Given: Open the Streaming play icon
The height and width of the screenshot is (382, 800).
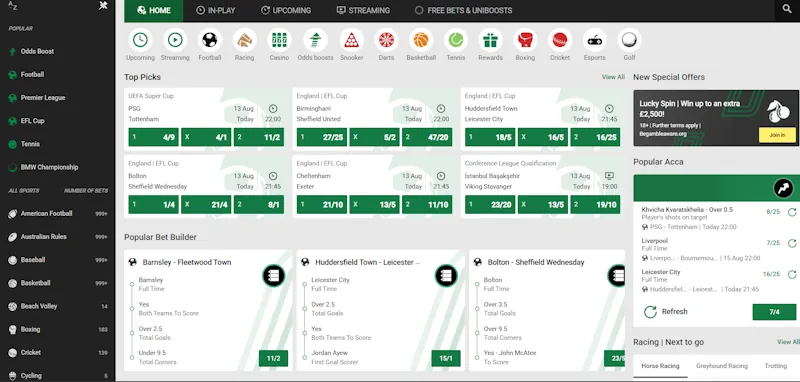Looking at the screenshot, I should click(x=175, y=40).
